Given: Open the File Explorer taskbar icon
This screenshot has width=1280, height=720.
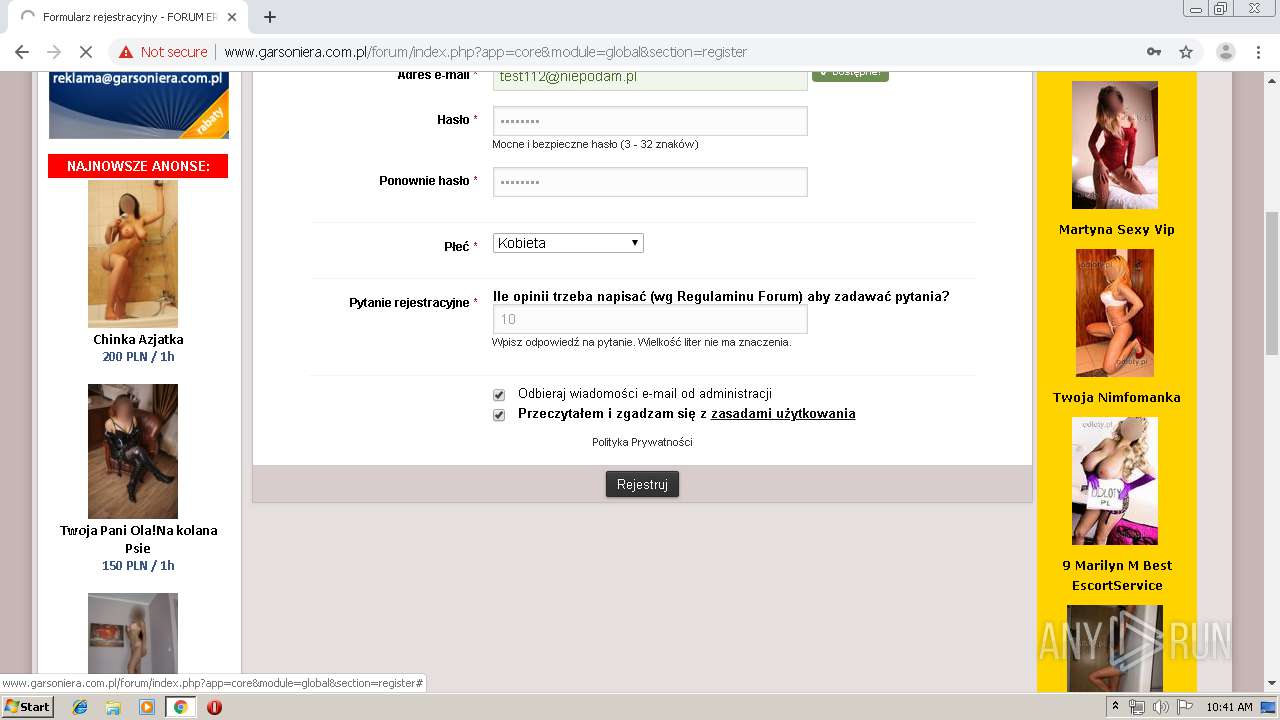Looking at the screenshot, I should pos(113,707).
